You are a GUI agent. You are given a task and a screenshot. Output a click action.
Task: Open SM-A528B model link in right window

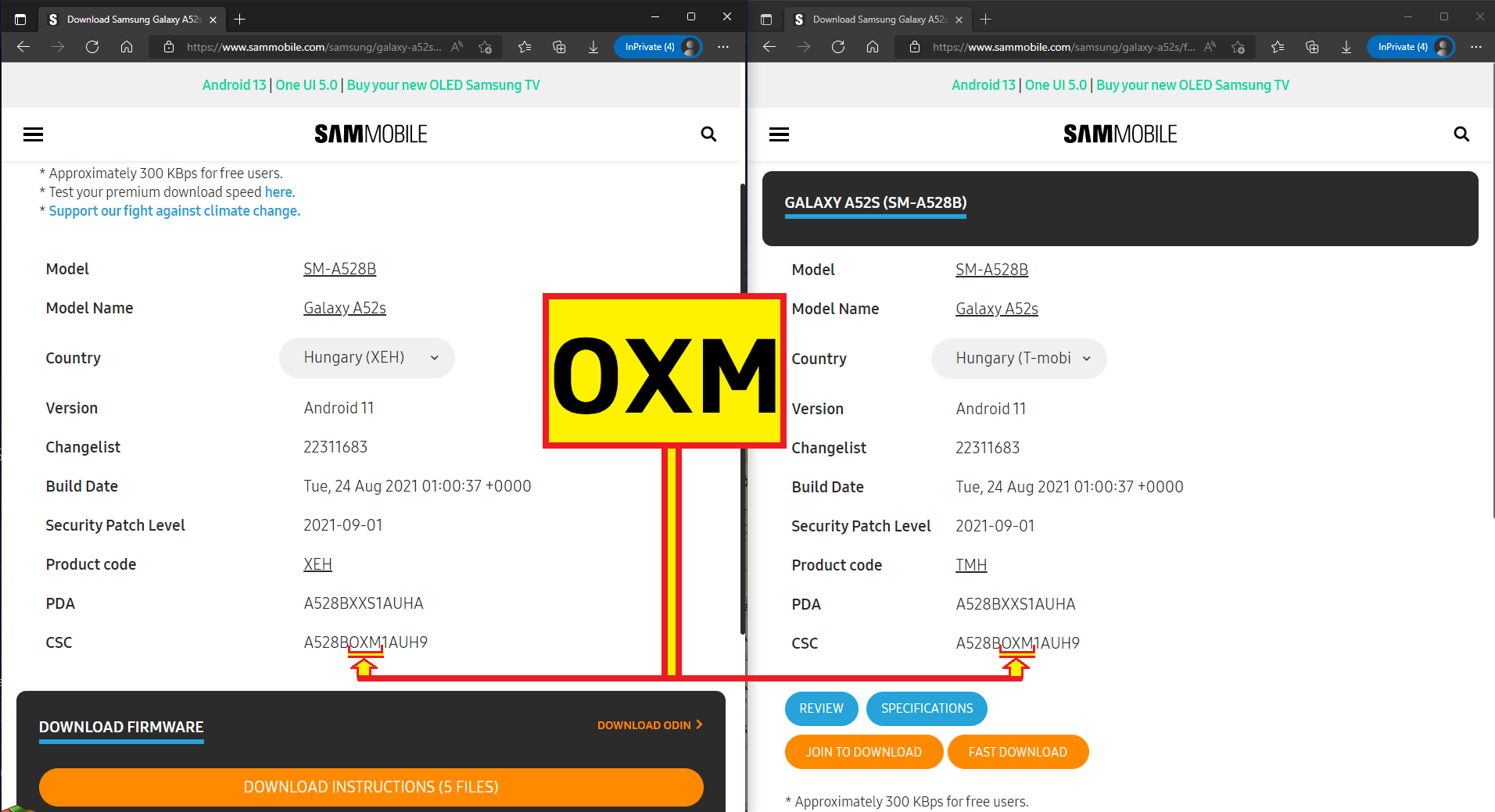(991, 270)
